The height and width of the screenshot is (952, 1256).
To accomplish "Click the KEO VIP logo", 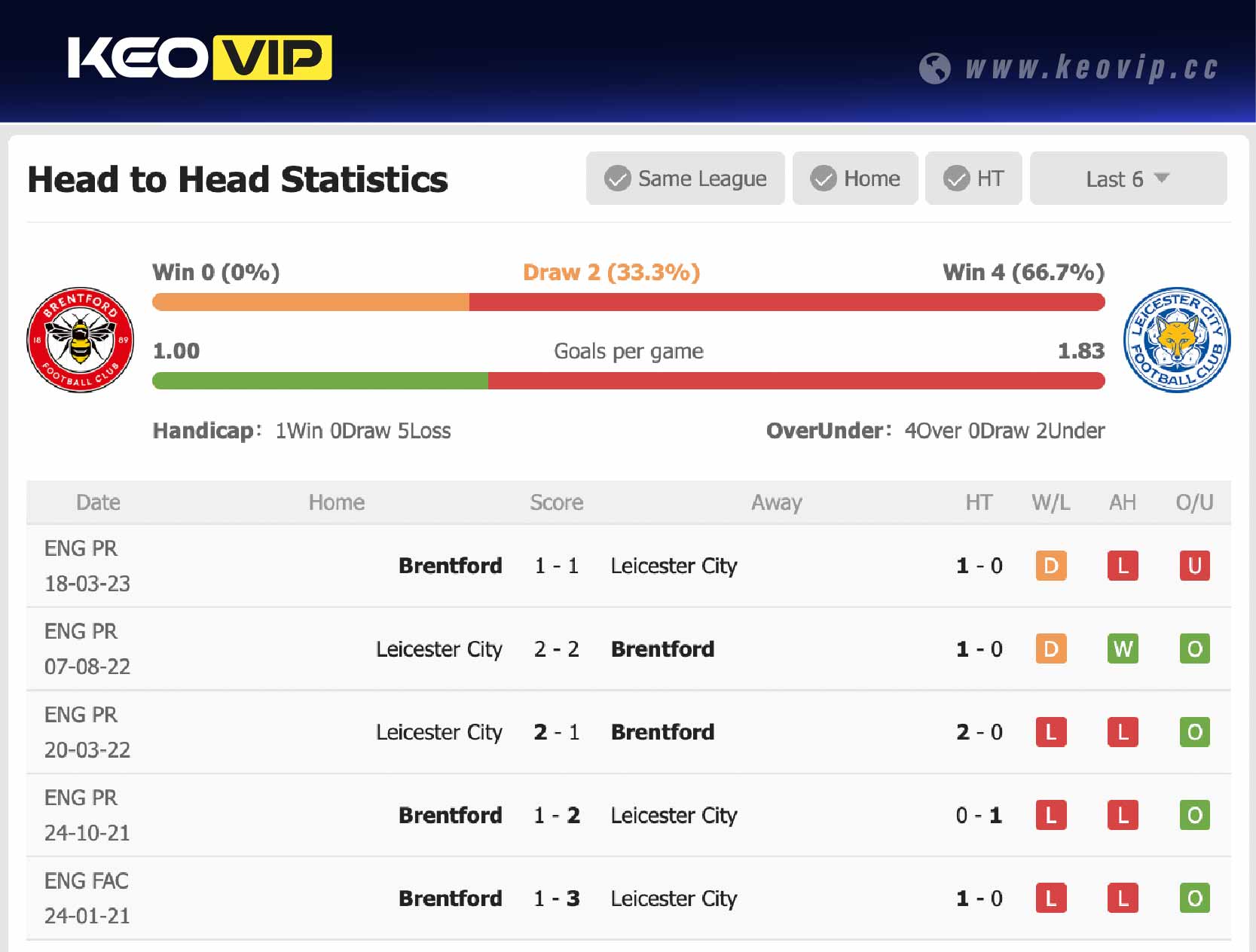I will click(x=200, y=56).
